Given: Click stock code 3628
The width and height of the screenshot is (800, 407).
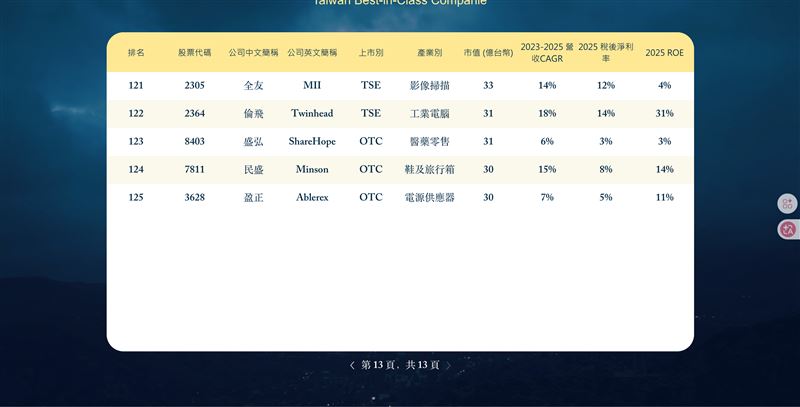Looking at the screenshot, I should [x=194, y=197].
